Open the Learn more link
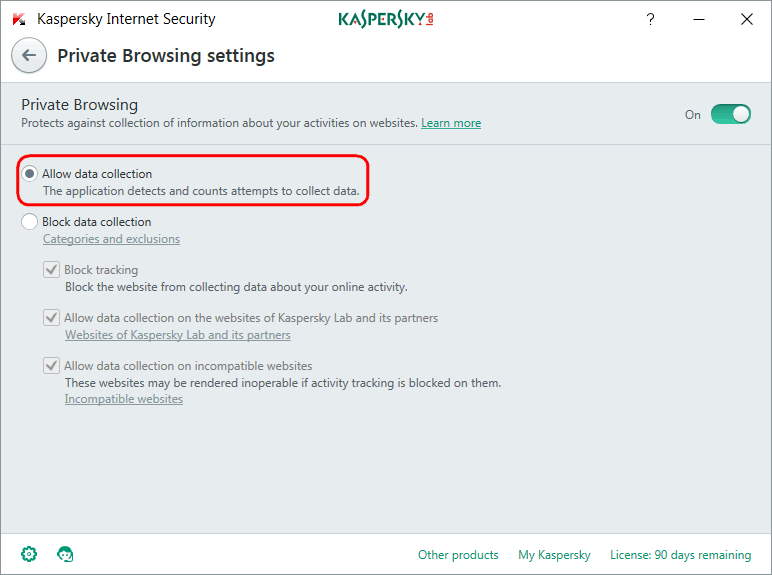 (x=451, y=123)
